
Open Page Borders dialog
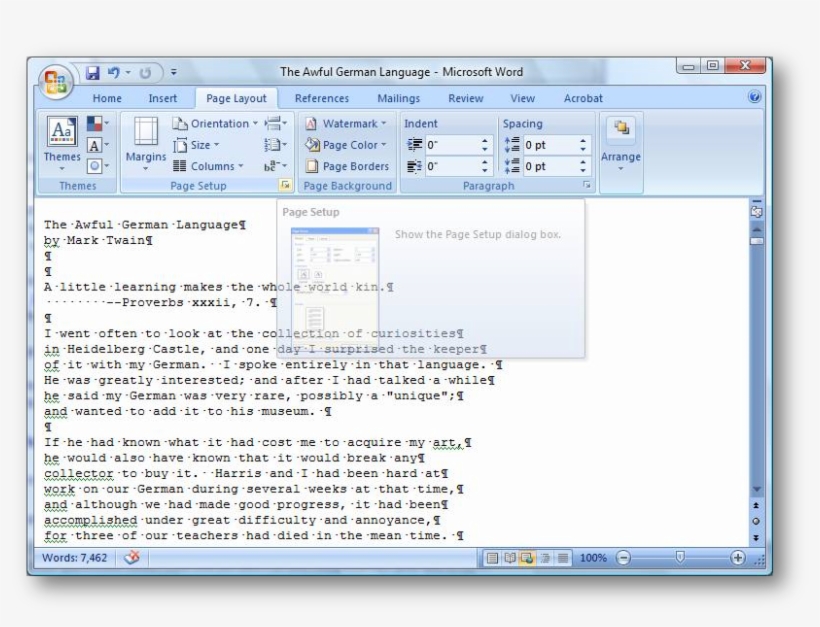coord(347,166)
